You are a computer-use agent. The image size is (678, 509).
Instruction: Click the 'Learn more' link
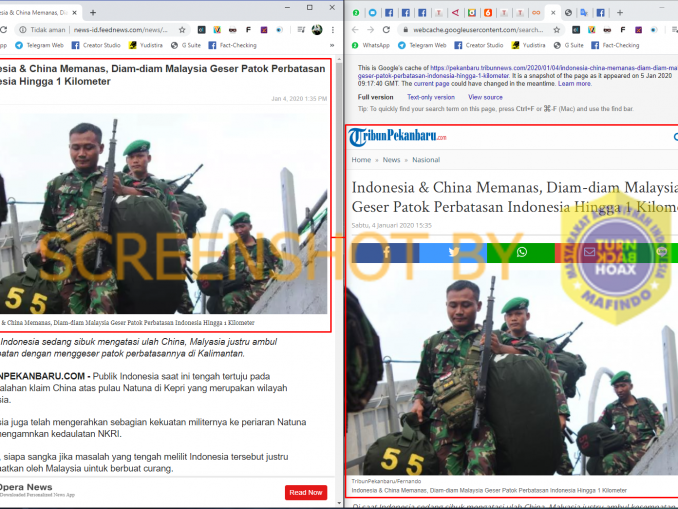574,83
